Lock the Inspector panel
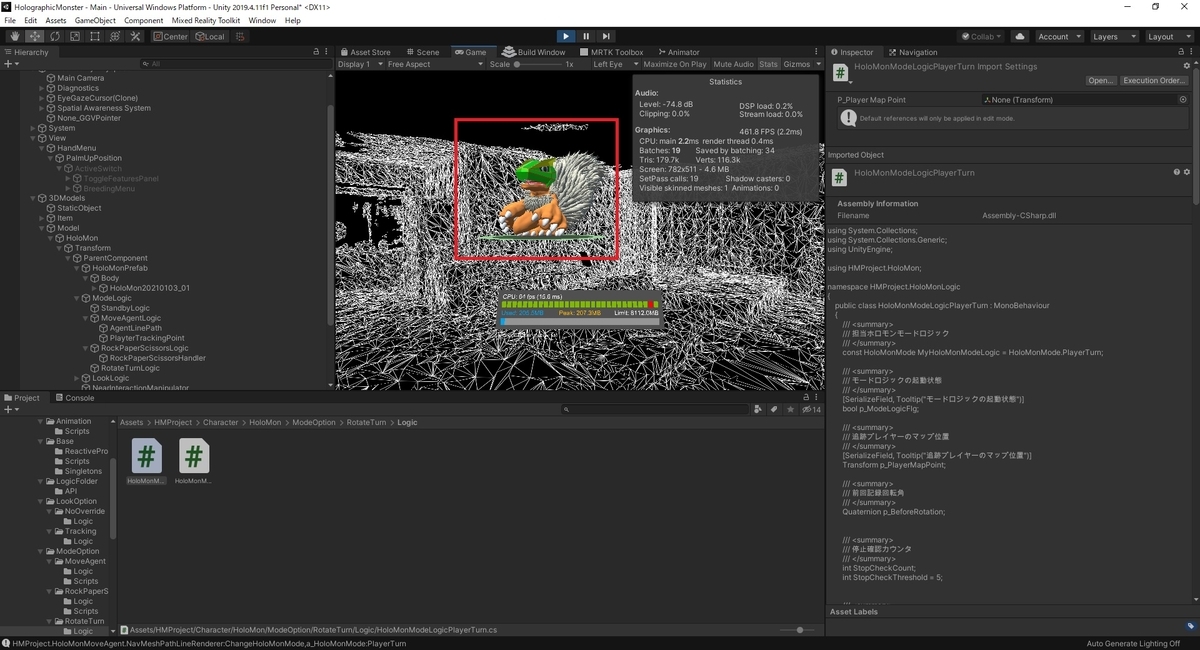The image size is (1200, 650). coord(1180,52)
